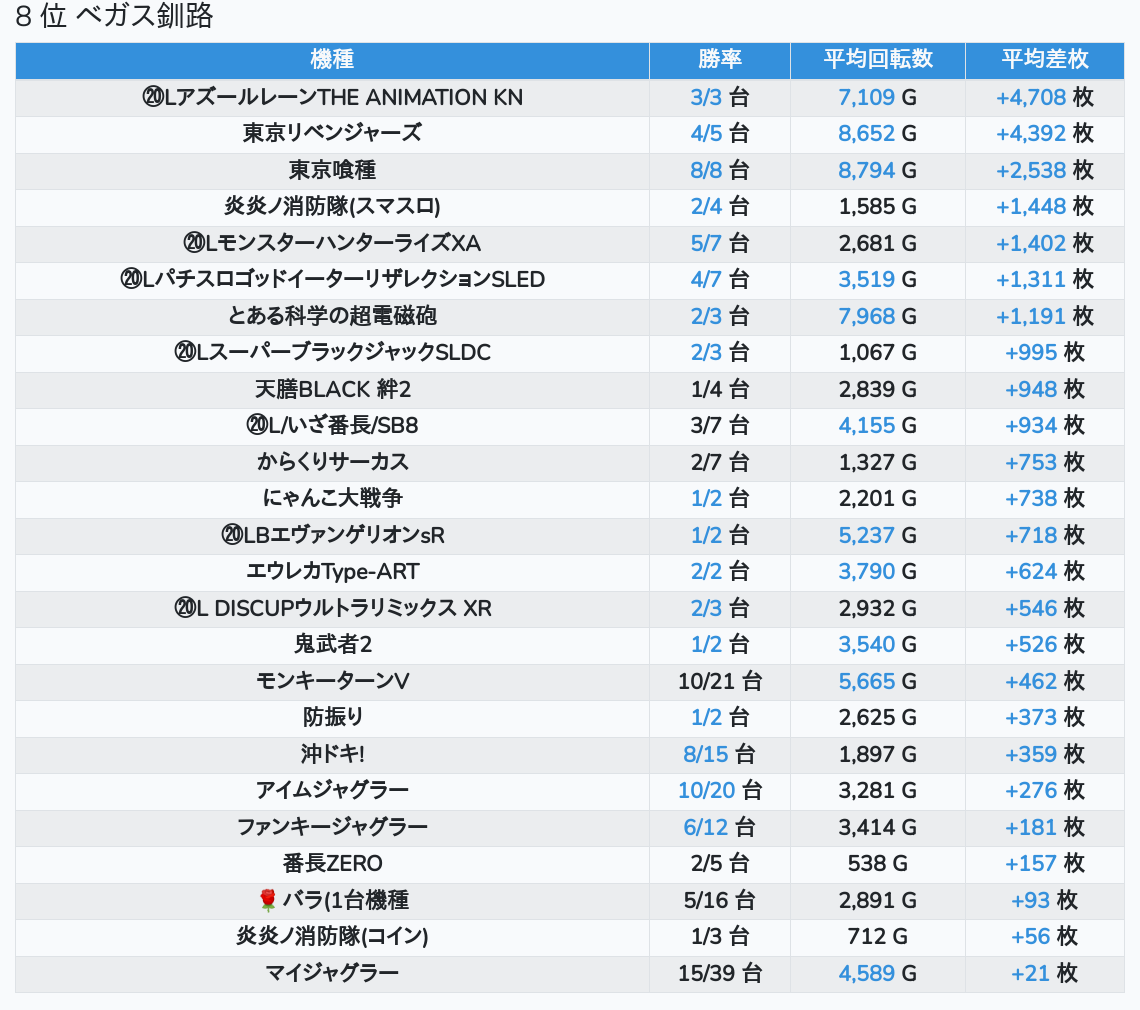Click the rose icon beside バラ(1台機種

click(x=267, y=900)
